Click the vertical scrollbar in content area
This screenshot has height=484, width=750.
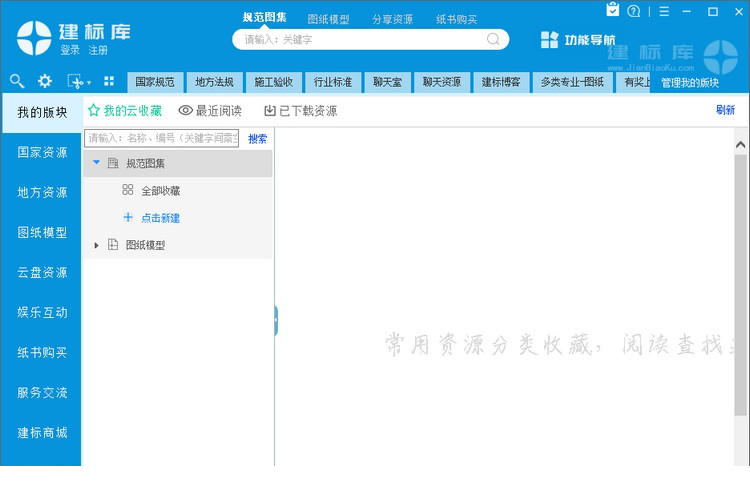(x=740, y=280)
